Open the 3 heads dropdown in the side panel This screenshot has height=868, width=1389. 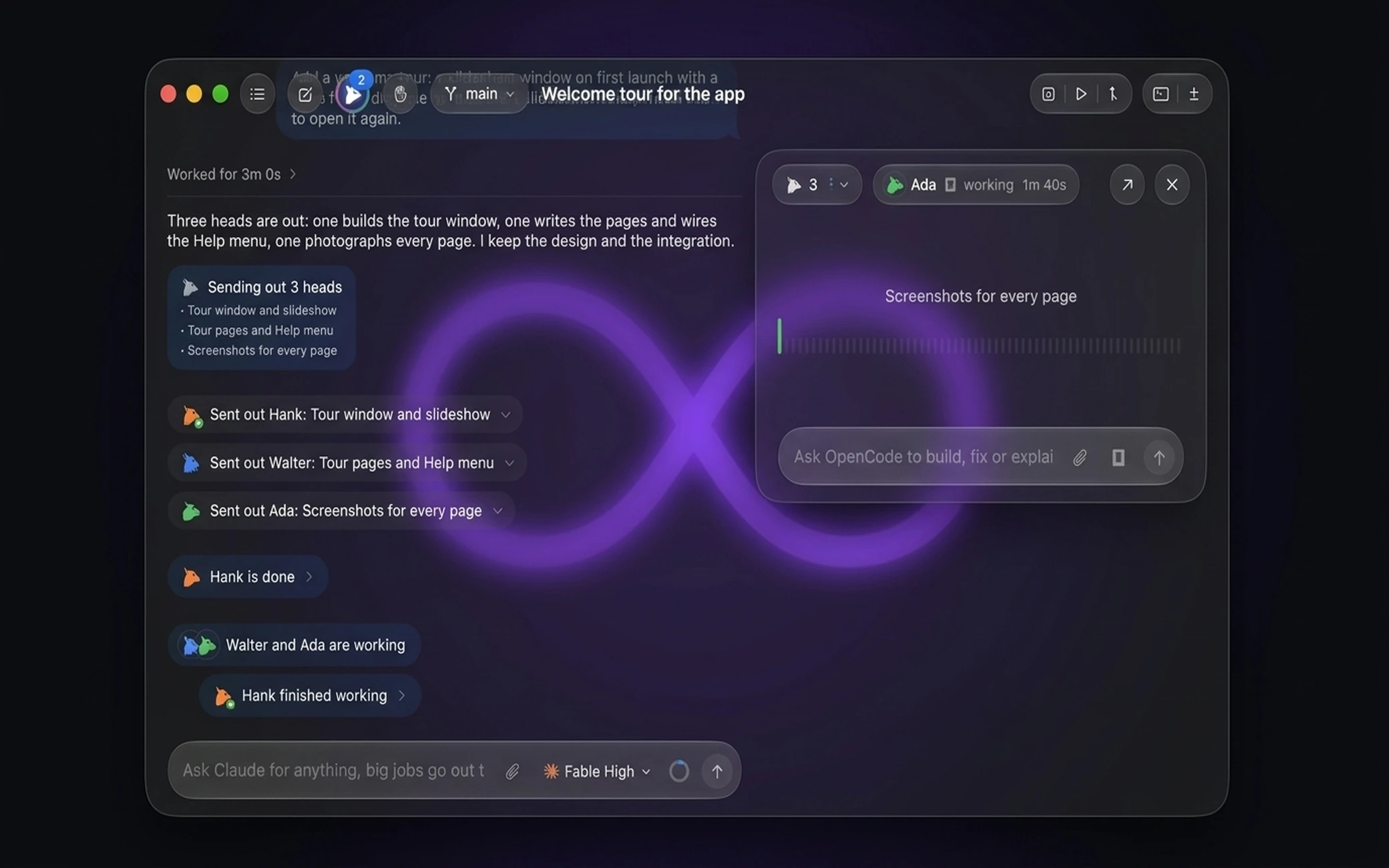817,185
